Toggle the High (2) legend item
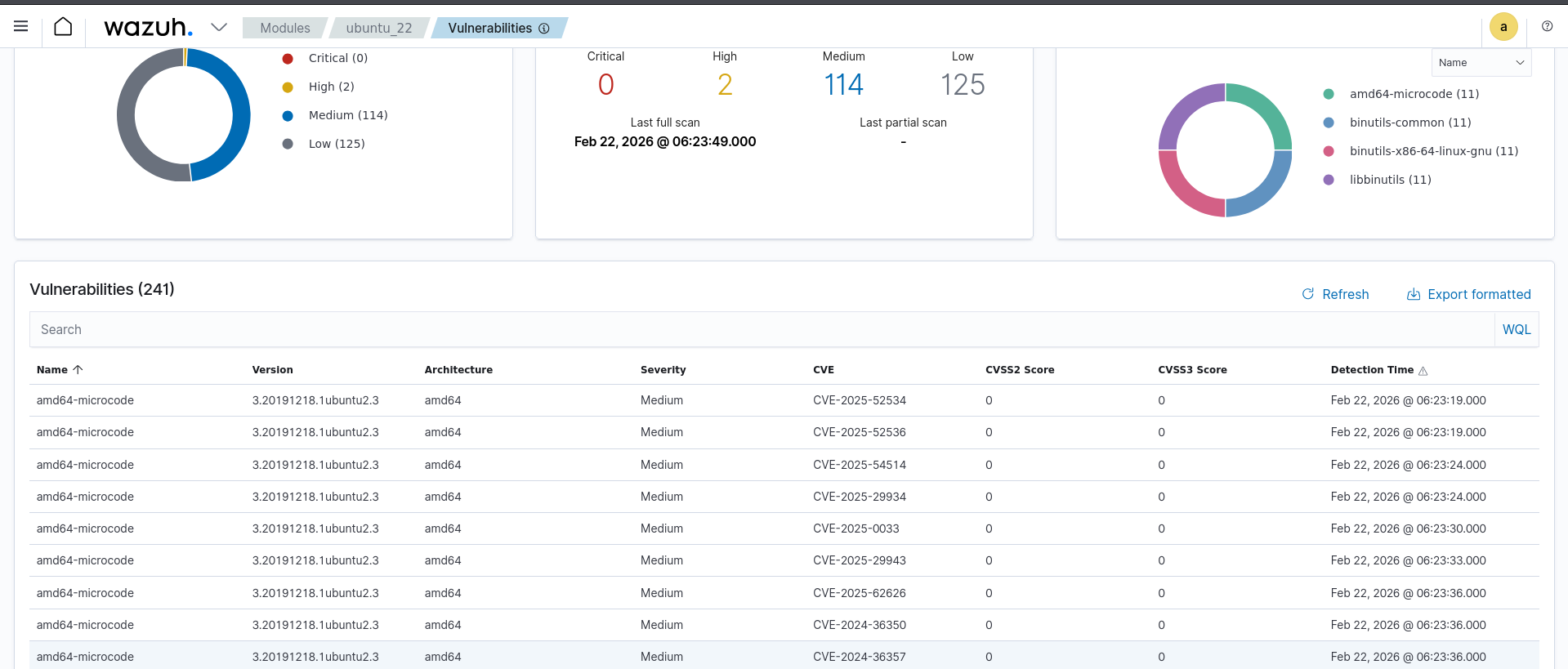Viewport: 1568px width, 669px height. tap(319, 87)
